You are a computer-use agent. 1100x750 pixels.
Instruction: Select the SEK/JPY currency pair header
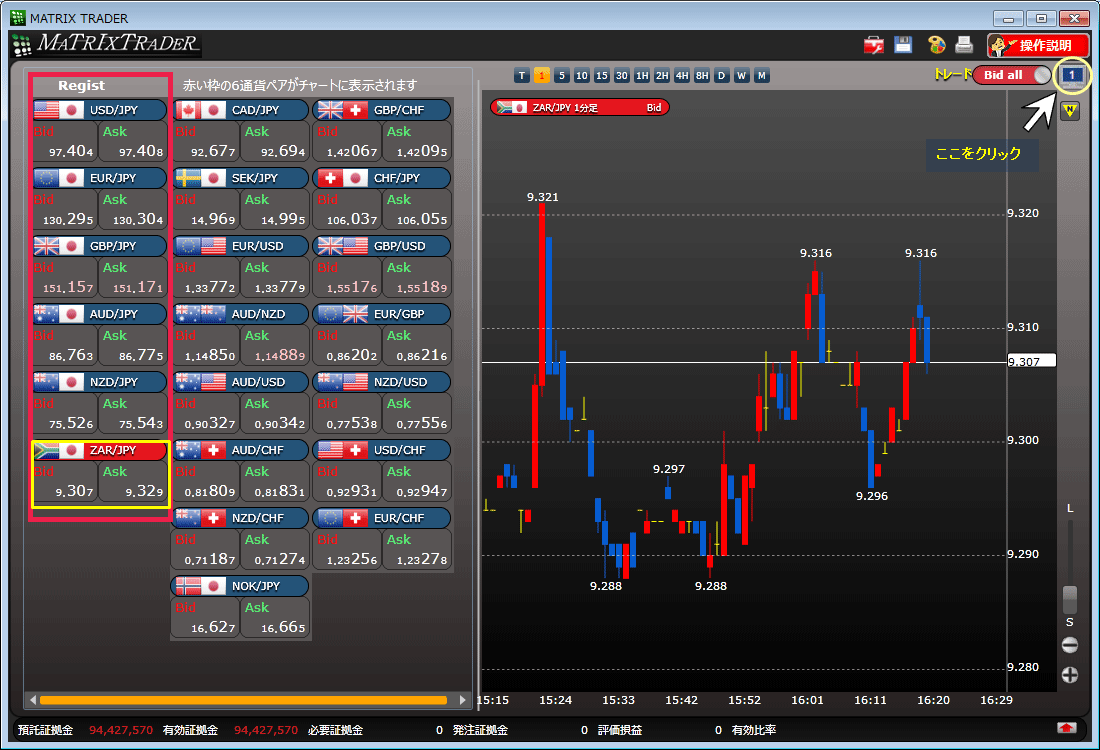241,178
